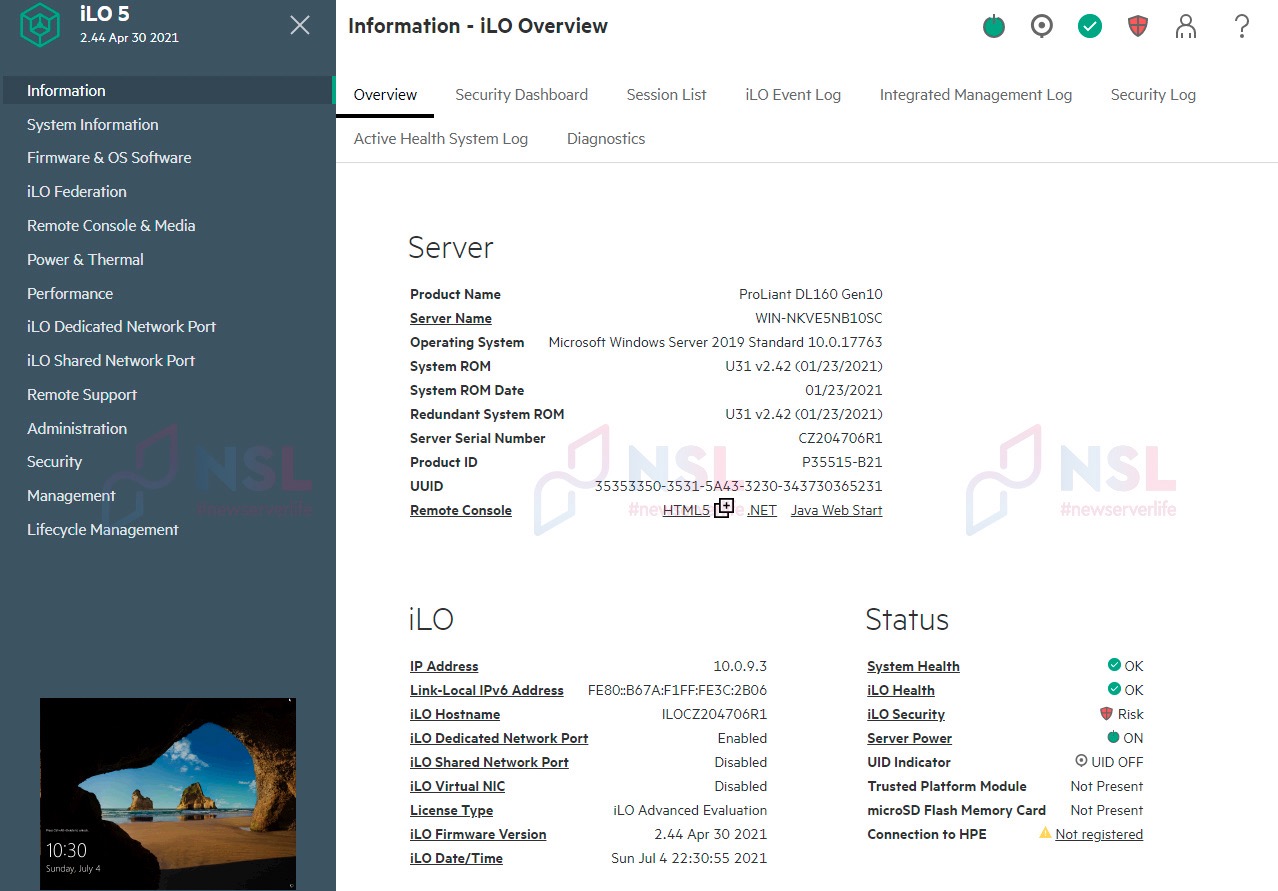Launch the HTML5 remote console link

click(x=686, y=510)
